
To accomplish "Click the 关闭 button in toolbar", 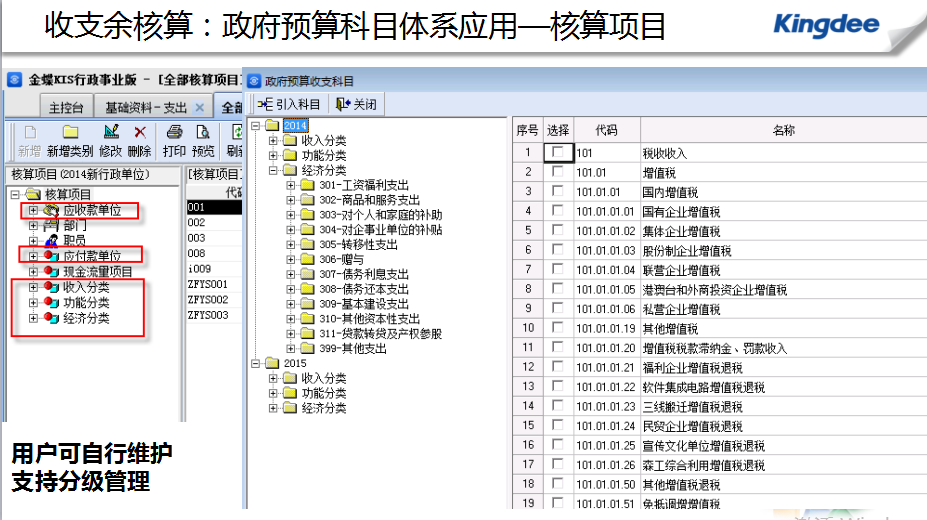I will (x=356, y=105).
